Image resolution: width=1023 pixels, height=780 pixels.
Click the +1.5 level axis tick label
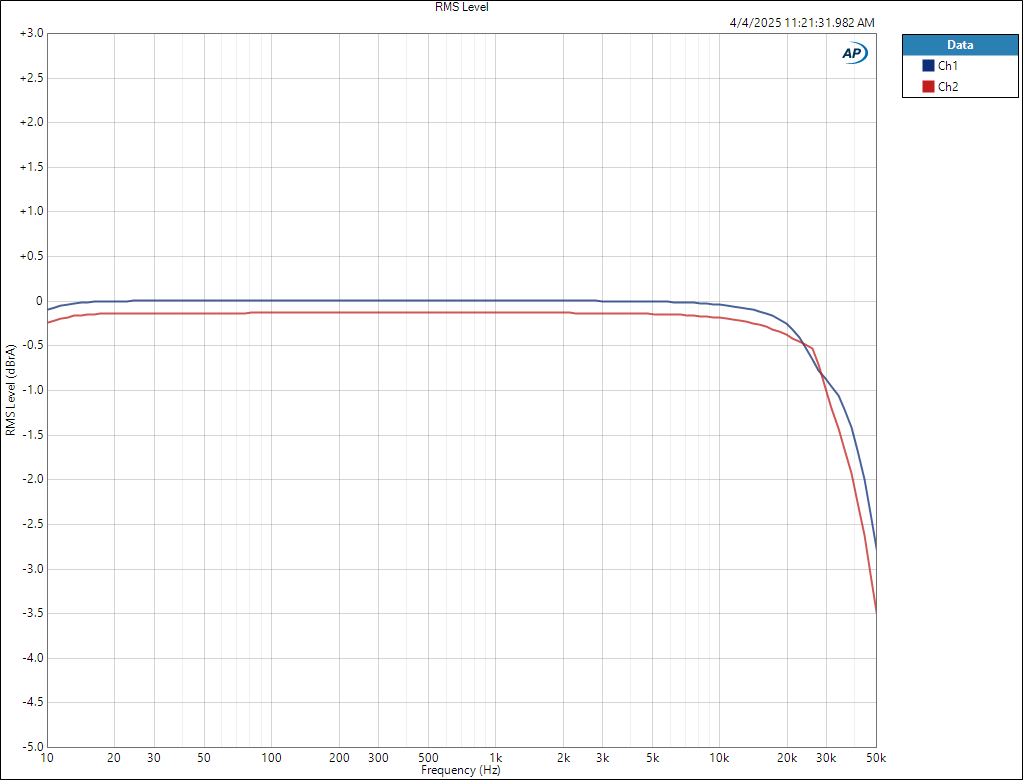point(30,167)
